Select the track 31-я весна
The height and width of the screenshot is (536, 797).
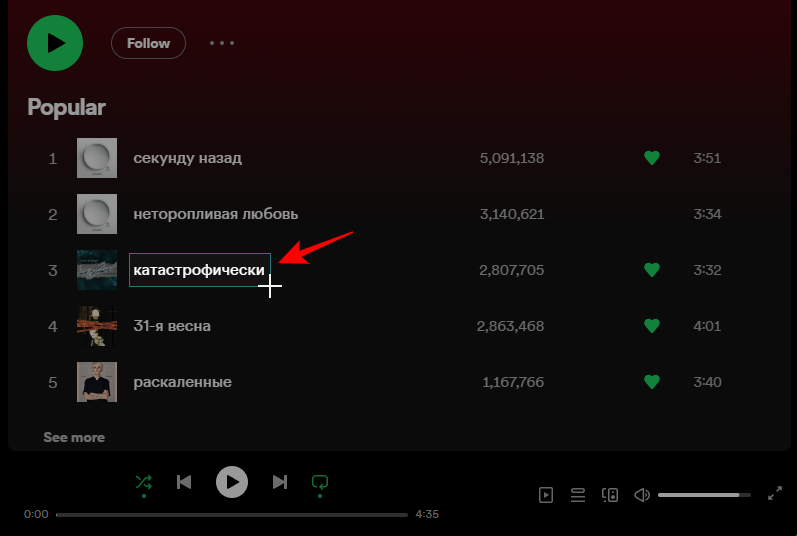click(171, 326)
